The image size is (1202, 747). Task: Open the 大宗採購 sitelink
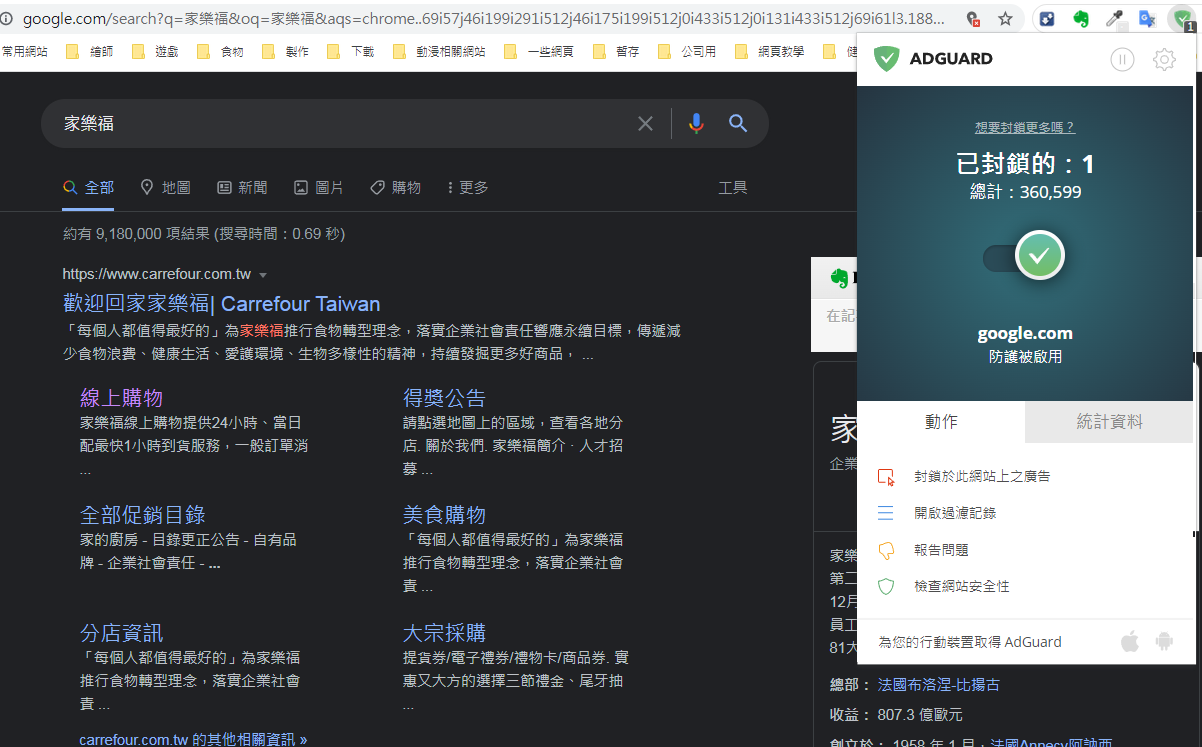(444, 633)
